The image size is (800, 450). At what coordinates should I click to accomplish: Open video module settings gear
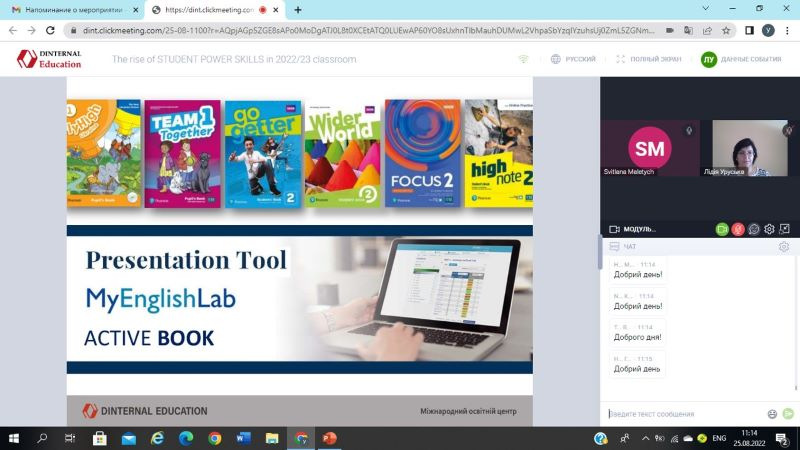click(769, 230)
